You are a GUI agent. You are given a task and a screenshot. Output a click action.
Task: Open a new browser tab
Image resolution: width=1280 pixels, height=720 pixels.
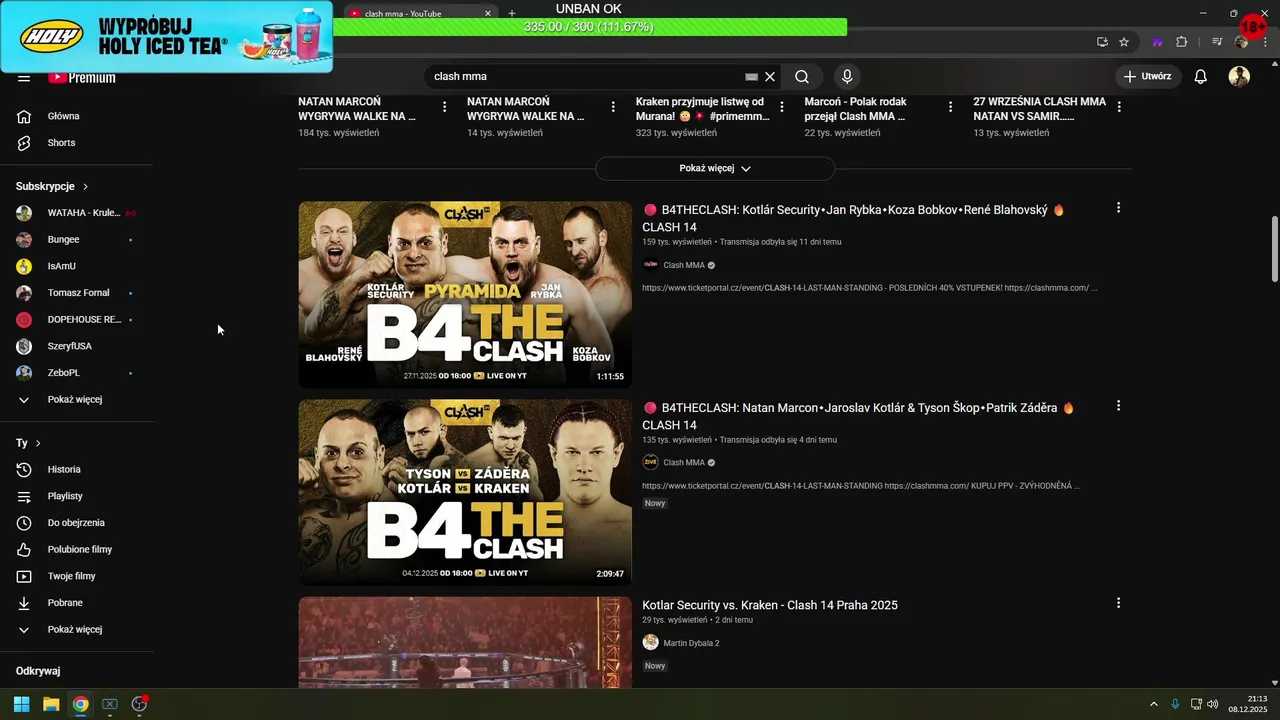(x=512, y=14)
